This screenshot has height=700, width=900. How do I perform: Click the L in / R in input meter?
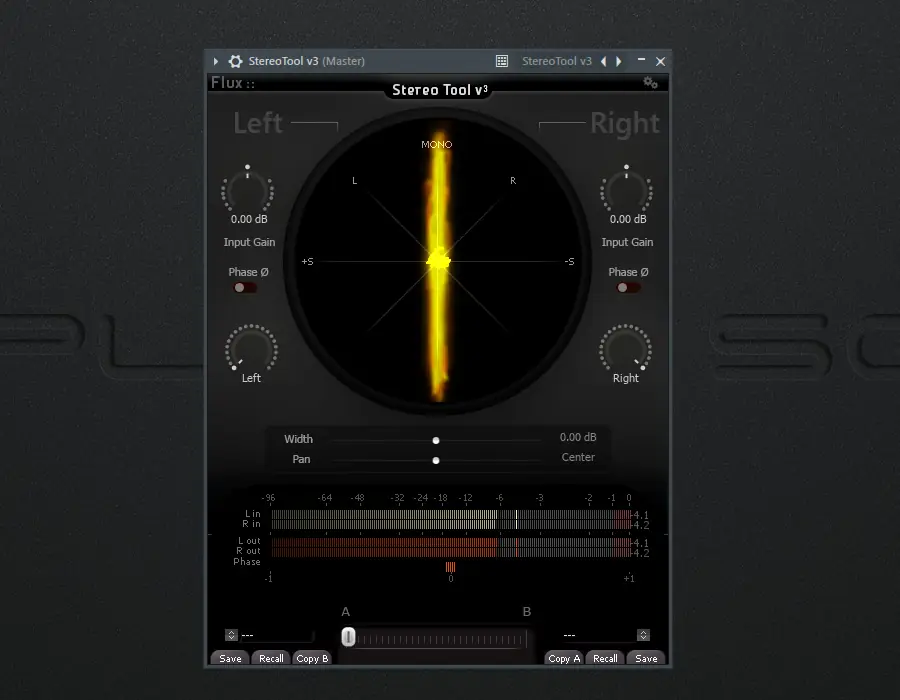pyautogui.click(x=451, y=519)
